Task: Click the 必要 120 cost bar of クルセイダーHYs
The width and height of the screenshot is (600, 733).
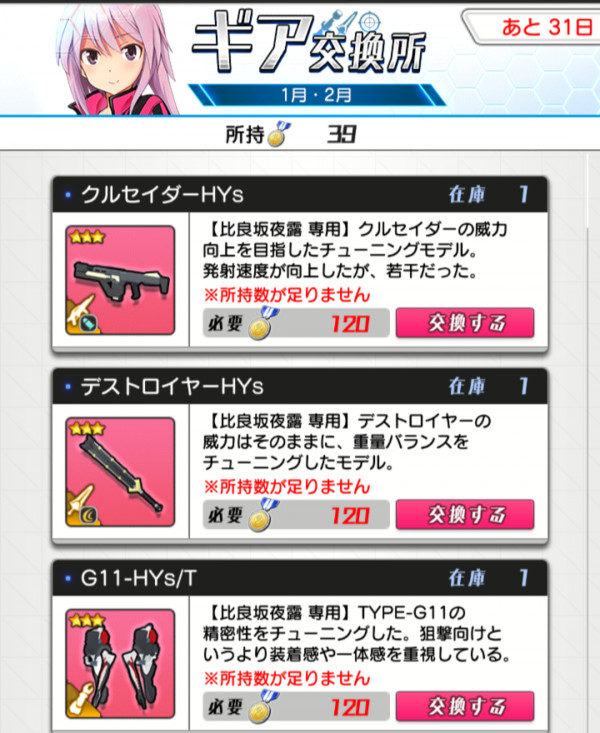Action: click(x=296, y=323)
